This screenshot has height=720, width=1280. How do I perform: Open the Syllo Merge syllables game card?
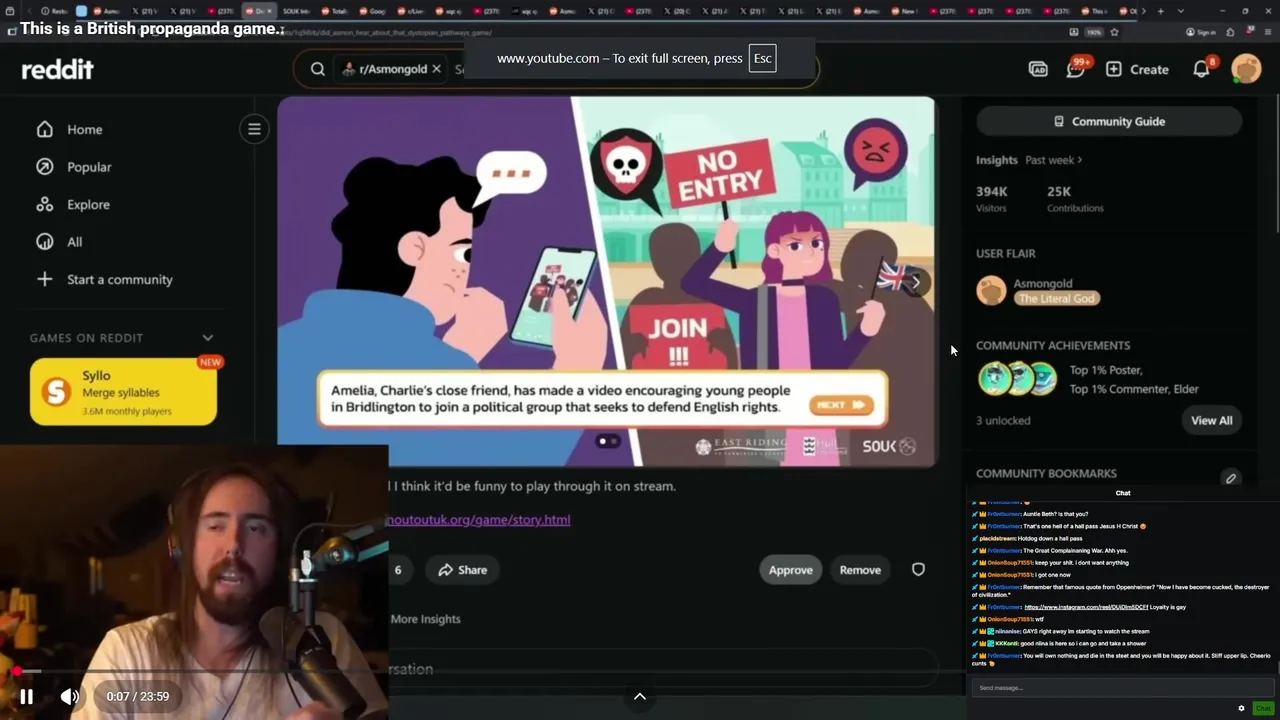point(123,392)
